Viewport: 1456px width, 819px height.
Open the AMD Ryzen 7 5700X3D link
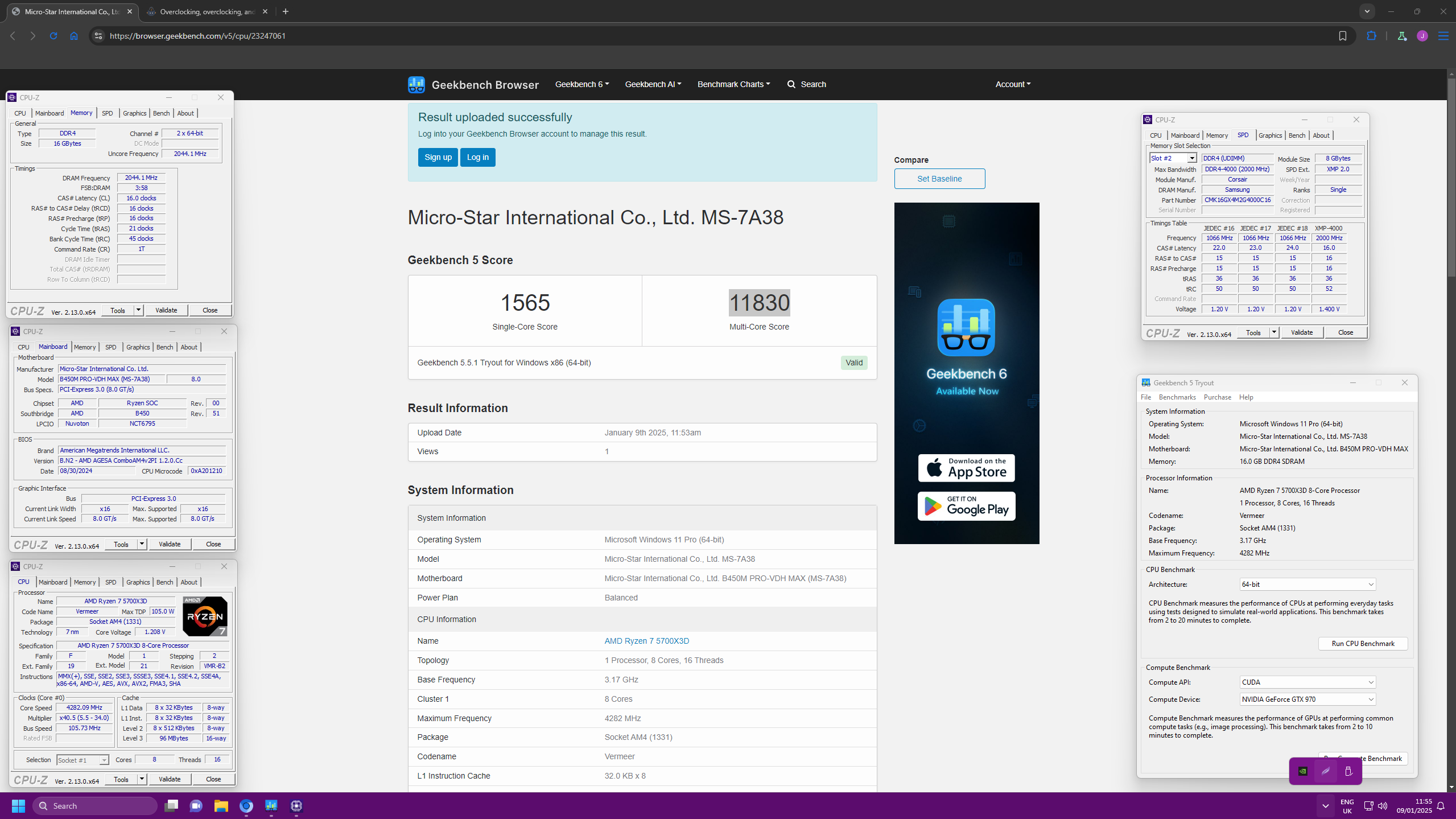[646, 641]
